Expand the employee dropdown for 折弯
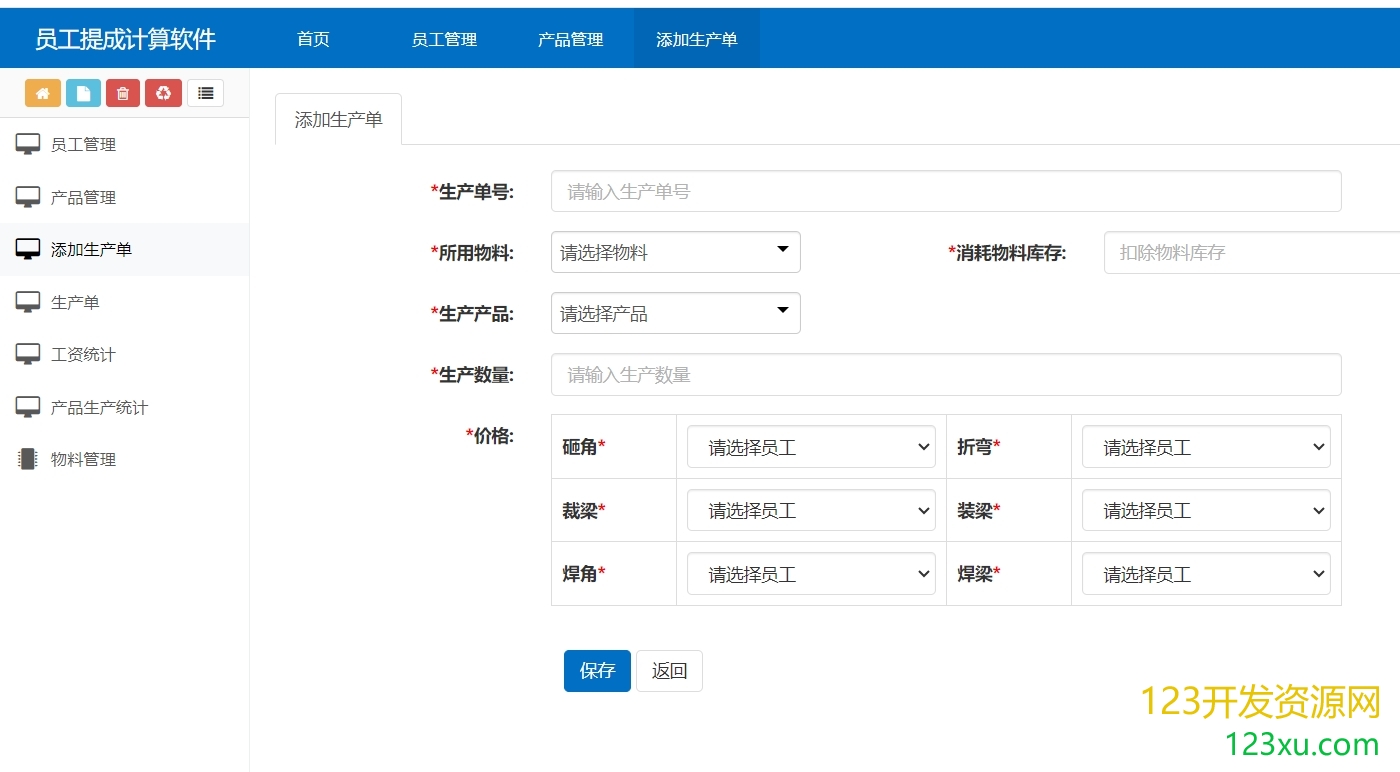 click(x=1205, y=447)
